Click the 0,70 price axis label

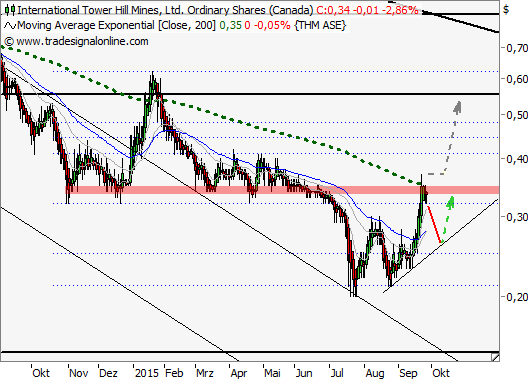tap(517, 48)
